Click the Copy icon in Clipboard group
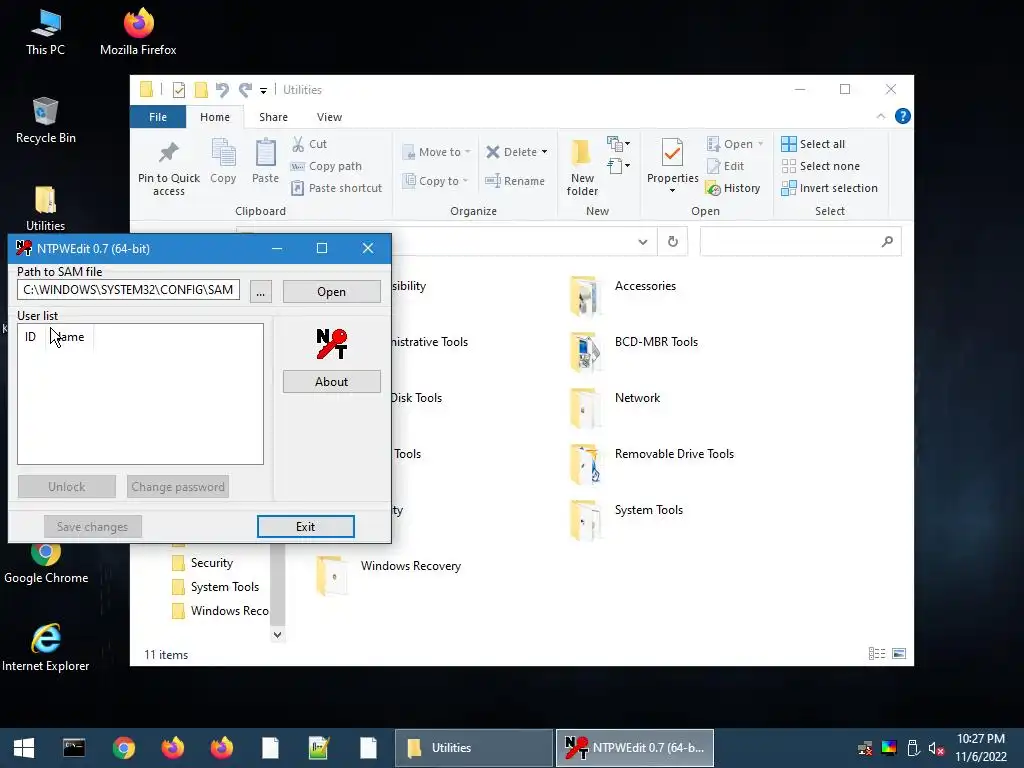This screenshot has width=1024, height=768. 223,153
